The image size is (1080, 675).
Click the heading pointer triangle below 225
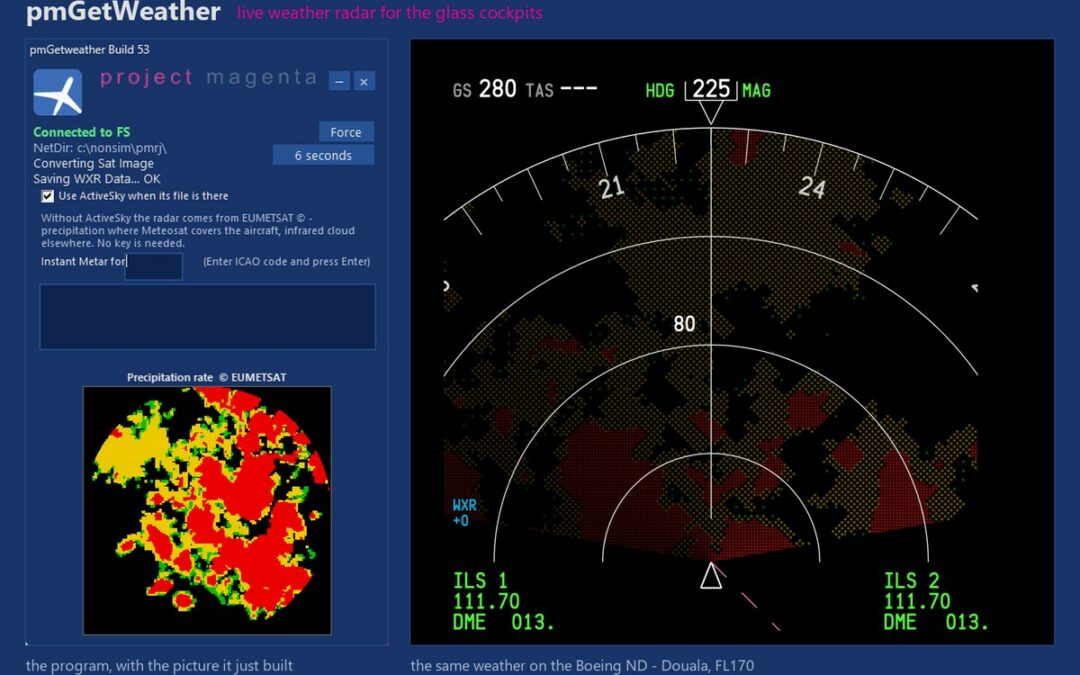click(x=711, y=113)
